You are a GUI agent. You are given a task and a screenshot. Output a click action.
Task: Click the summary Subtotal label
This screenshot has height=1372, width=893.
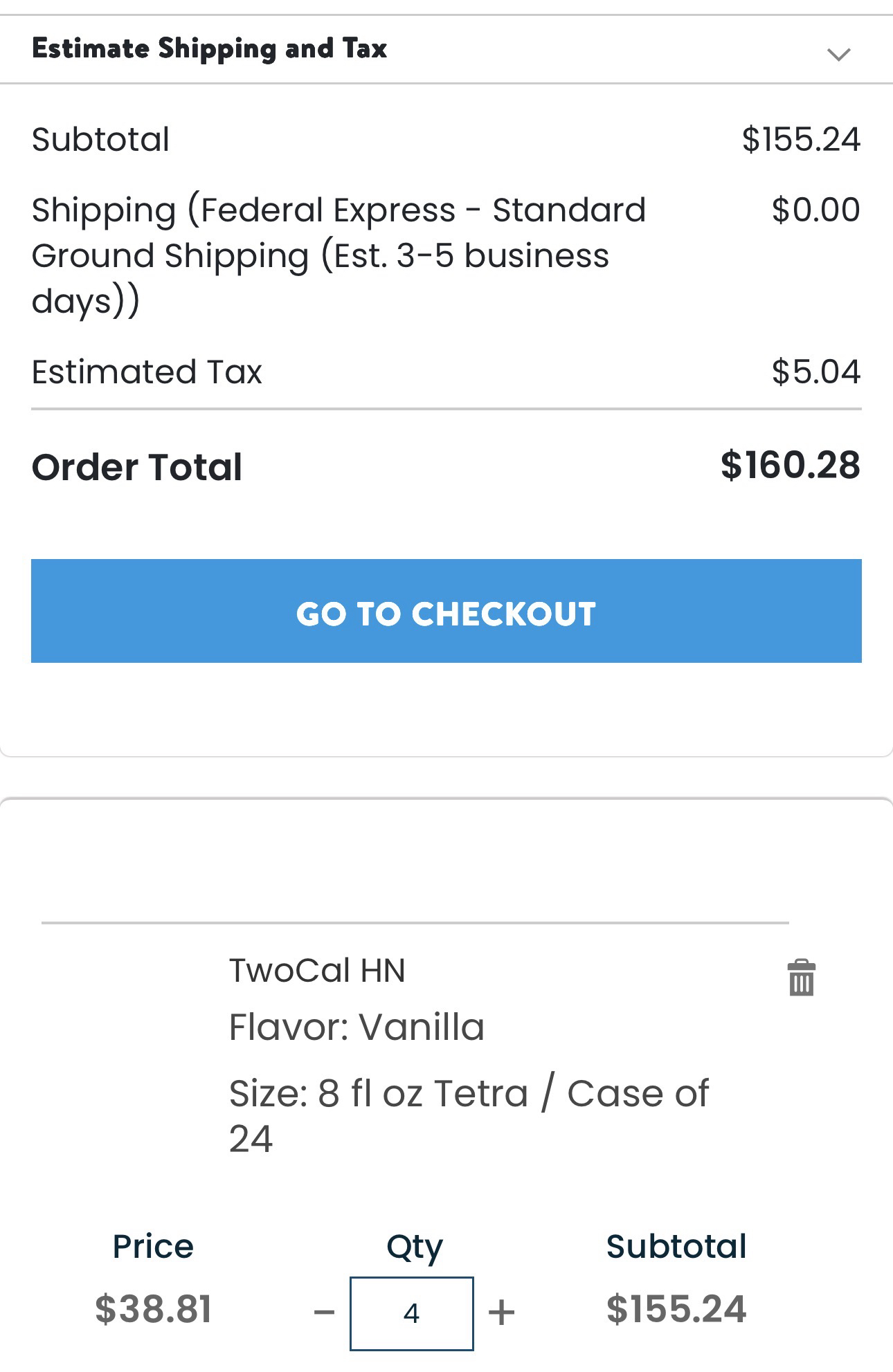coord(100,140)
